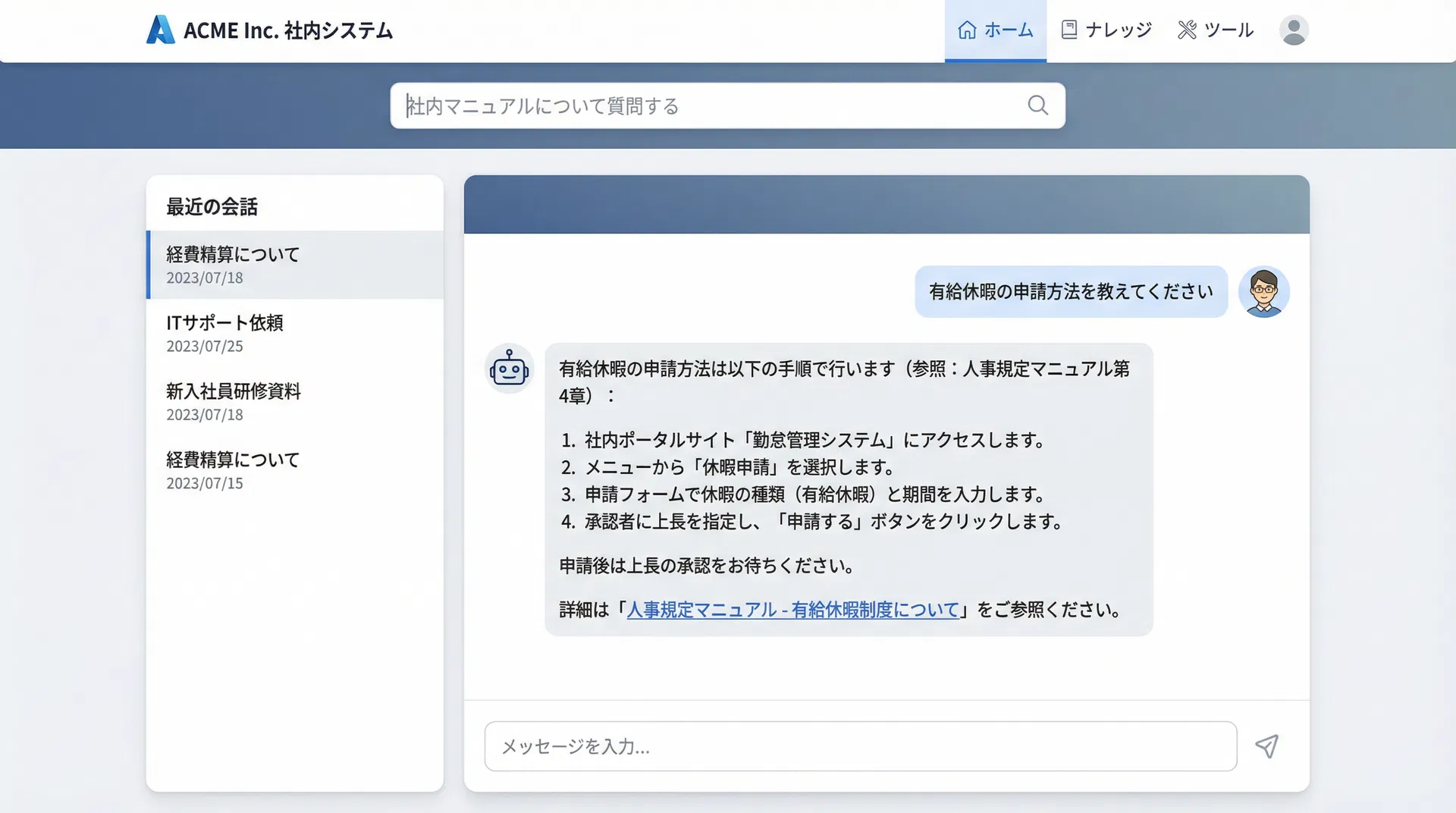Click the tools wrench icon

point(1187,29)
